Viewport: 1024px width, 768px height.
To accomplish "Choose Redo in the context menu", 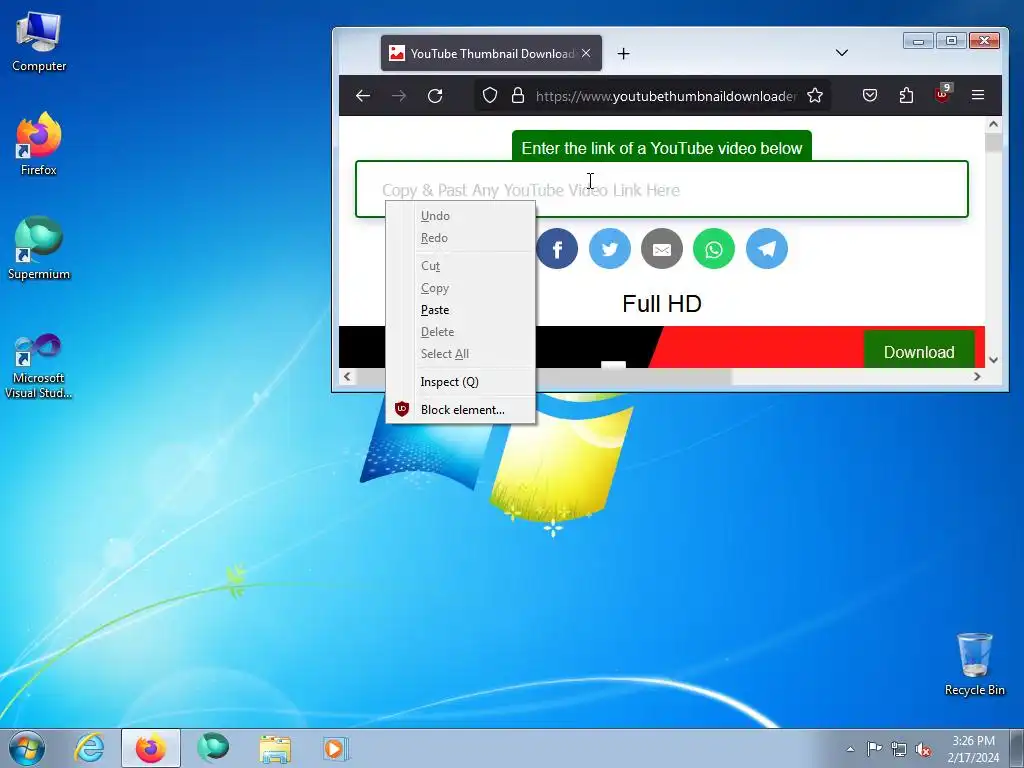I will coord(460,238).
